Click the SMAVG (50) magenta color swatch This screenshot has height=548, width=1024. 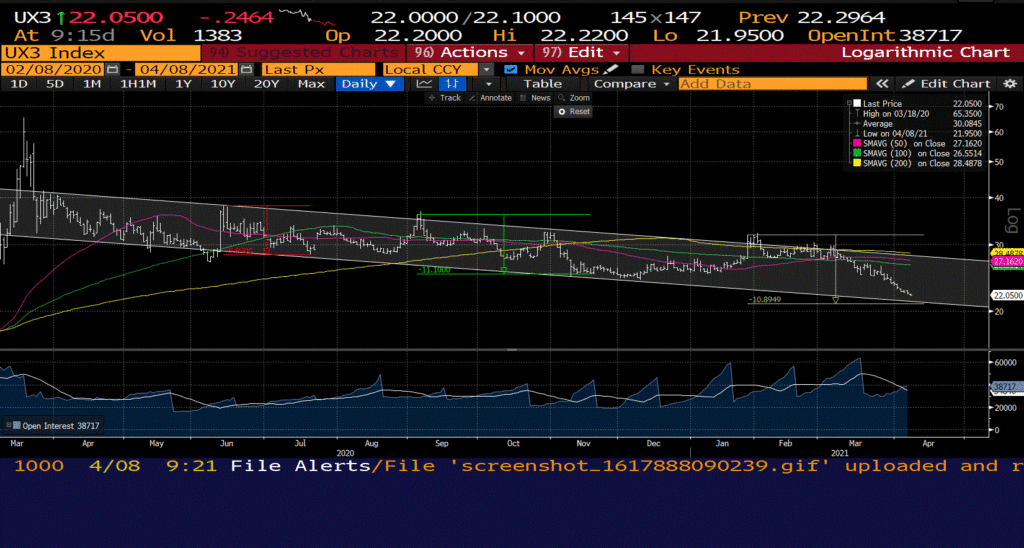click(x=857, y=143)
